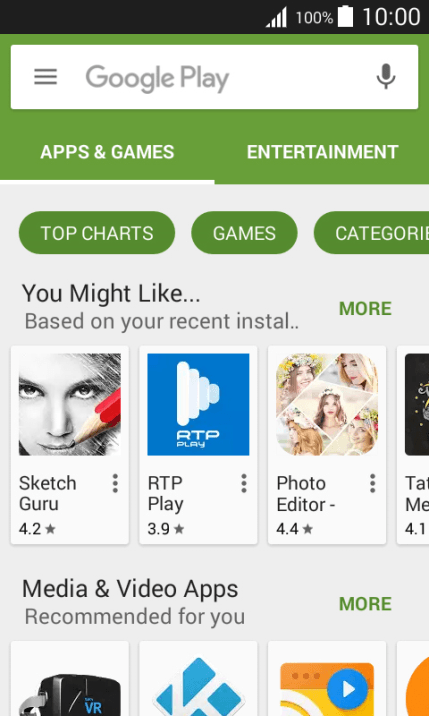Screen dimensions: 429x716
Task: Open Sketch Guru app icon
Action: 70,404
